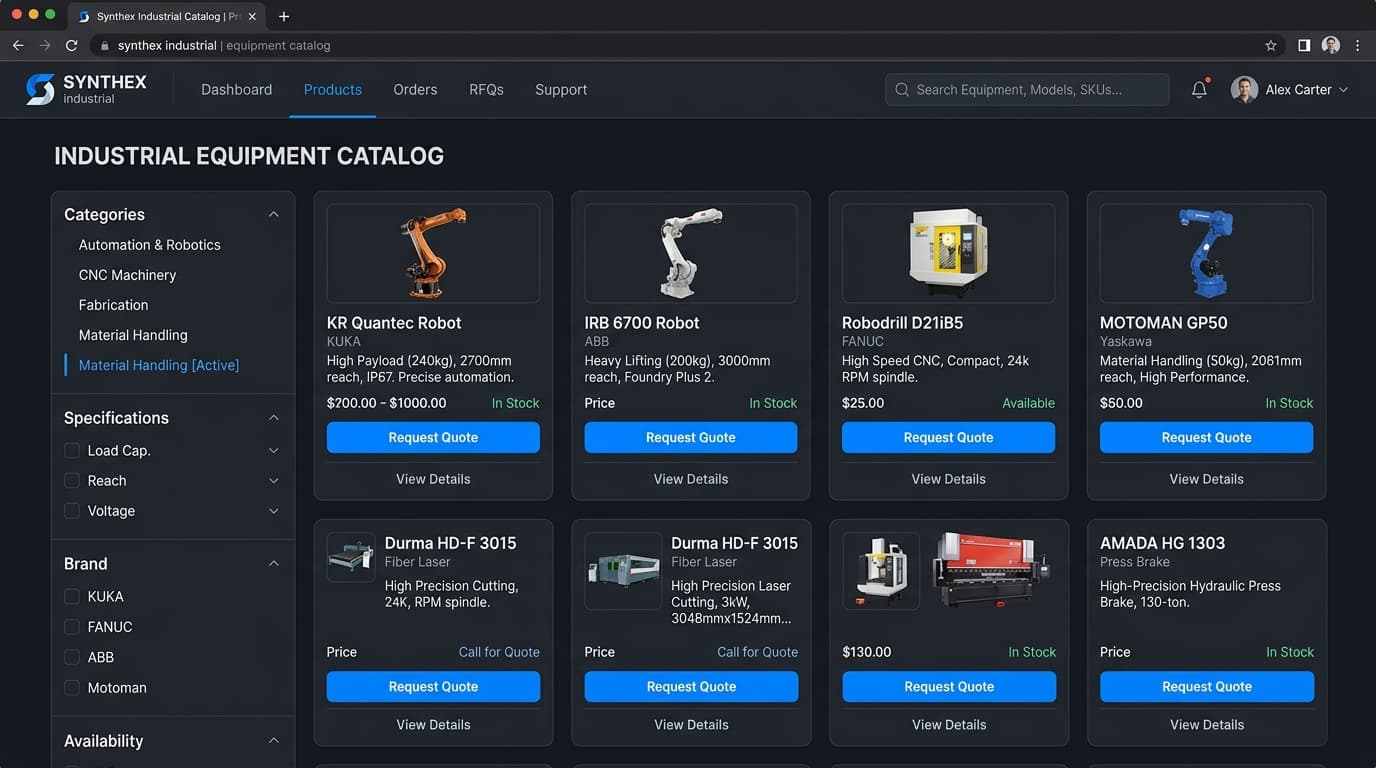Close the Synthex Industrial Catalog tab
Viewport: 1376px width, 768px height.
252,16
